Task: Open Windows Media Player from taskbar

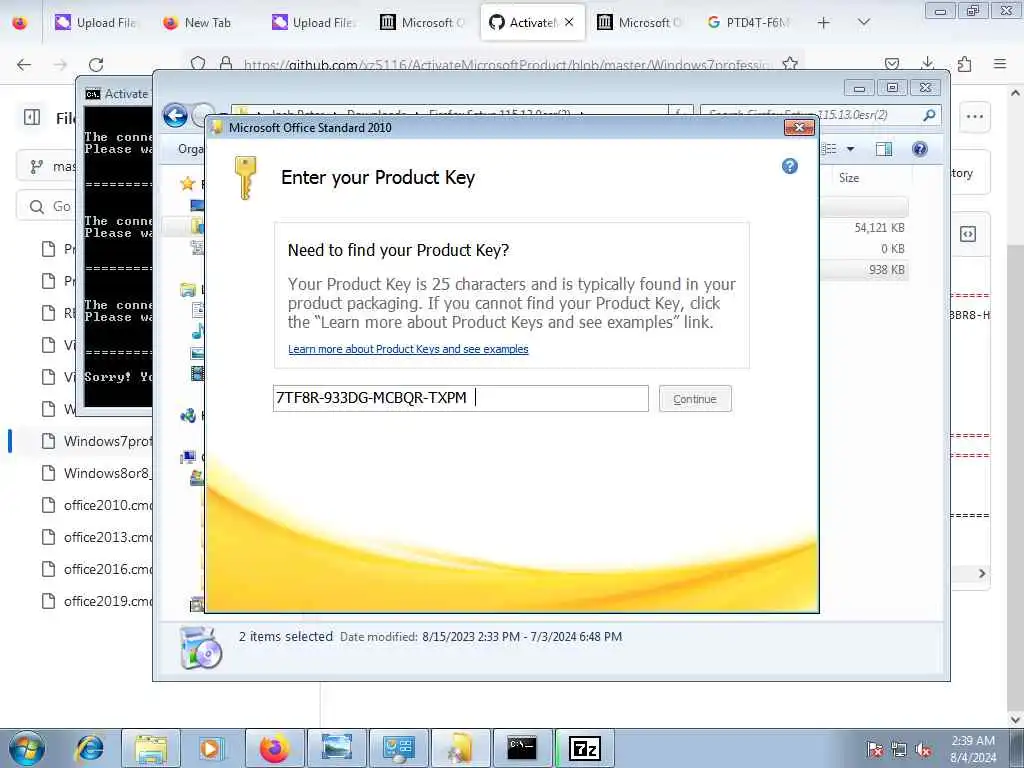Action: [211, 748]
